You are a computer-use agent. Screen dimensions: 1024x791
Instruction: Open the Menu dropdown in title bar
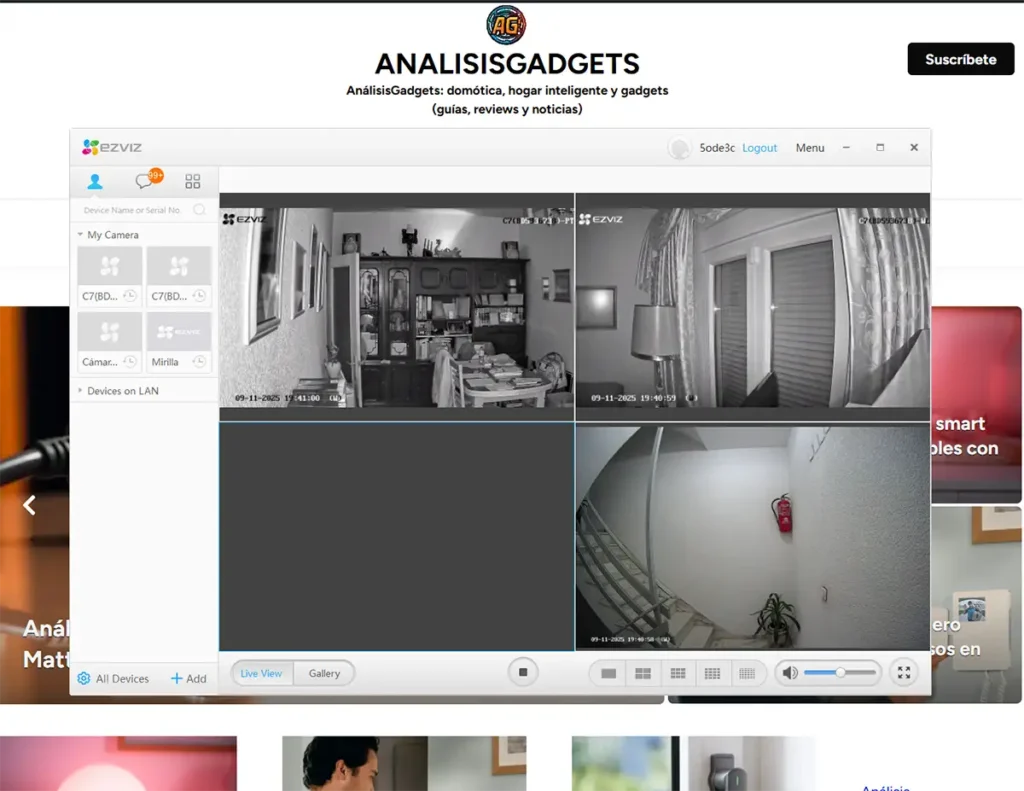click(810, 148)
